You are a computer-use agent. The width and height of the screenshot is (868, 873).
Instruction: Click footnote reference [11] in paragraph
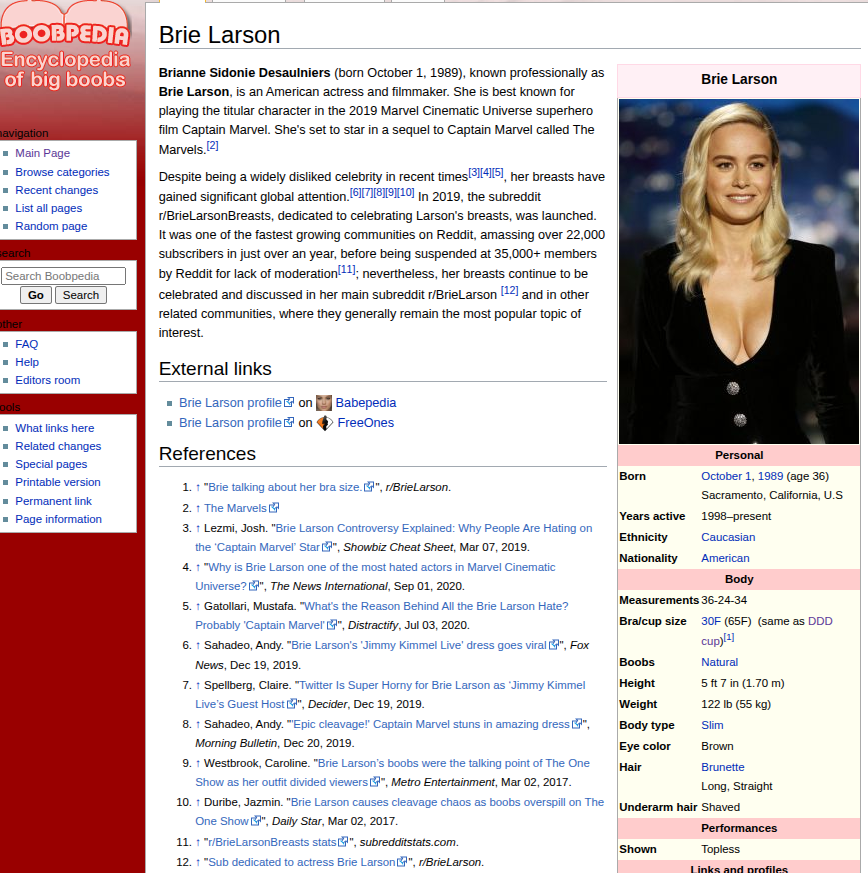pos(346,269)
